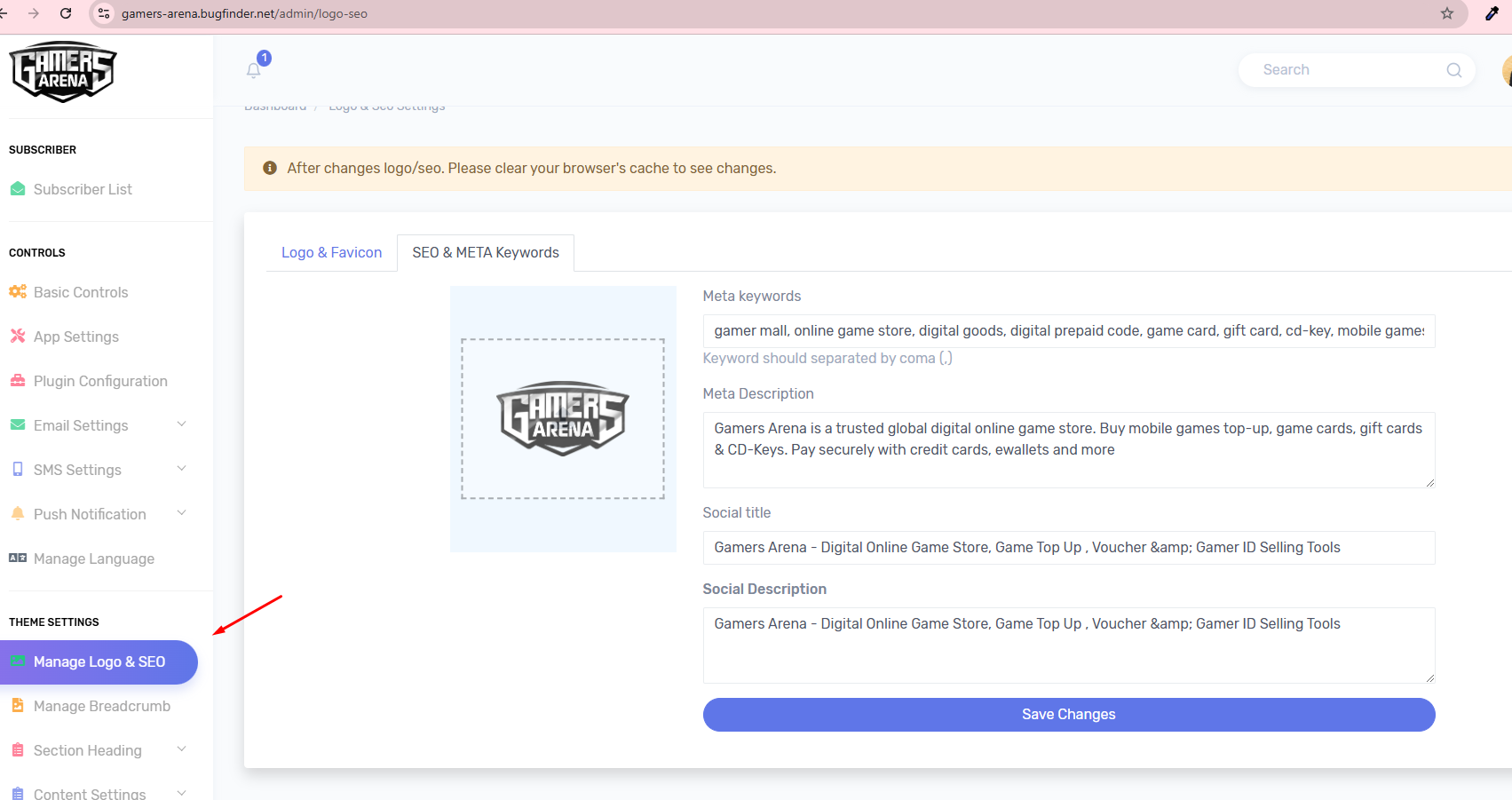Open App Settings menu item
Image resolution: width=1512 pixels, height=800 pixels.
(76, 337)
